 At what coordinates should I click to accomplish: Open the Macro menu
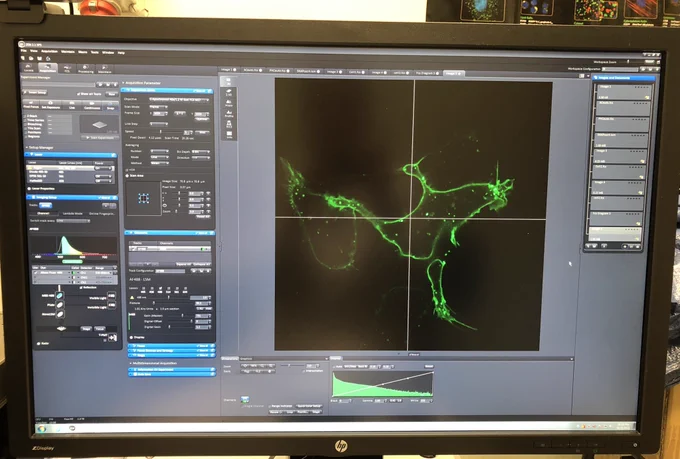click(82, 52)
